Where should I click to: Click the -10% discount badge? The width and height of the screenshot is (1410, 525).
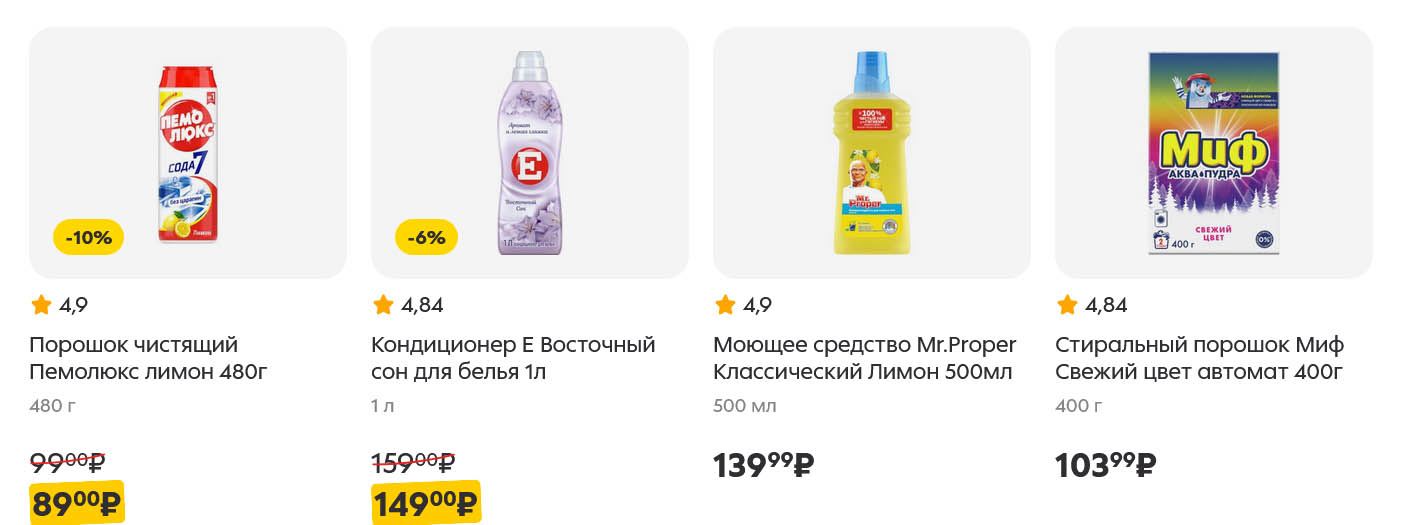pos(88,237)
